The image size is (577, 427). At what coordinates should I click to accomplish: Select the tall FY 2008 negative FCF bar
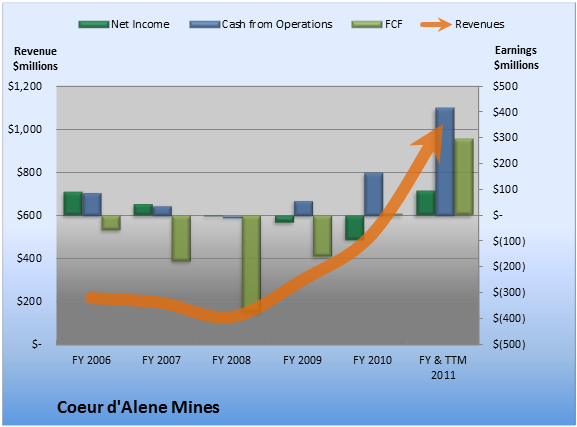pos(251,263)
